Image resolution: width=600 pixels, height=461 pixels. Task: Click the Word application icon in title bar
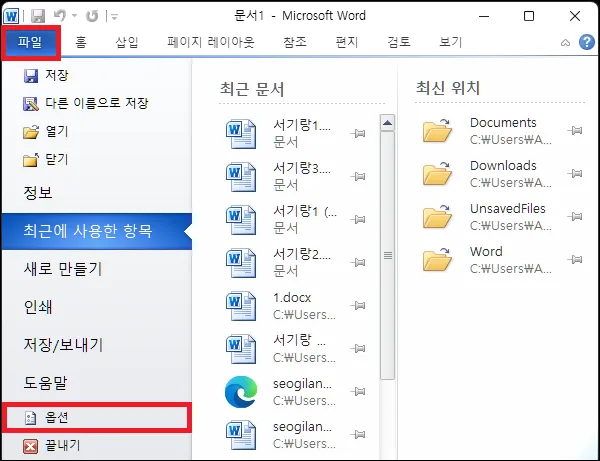click(x=11, y=16)
